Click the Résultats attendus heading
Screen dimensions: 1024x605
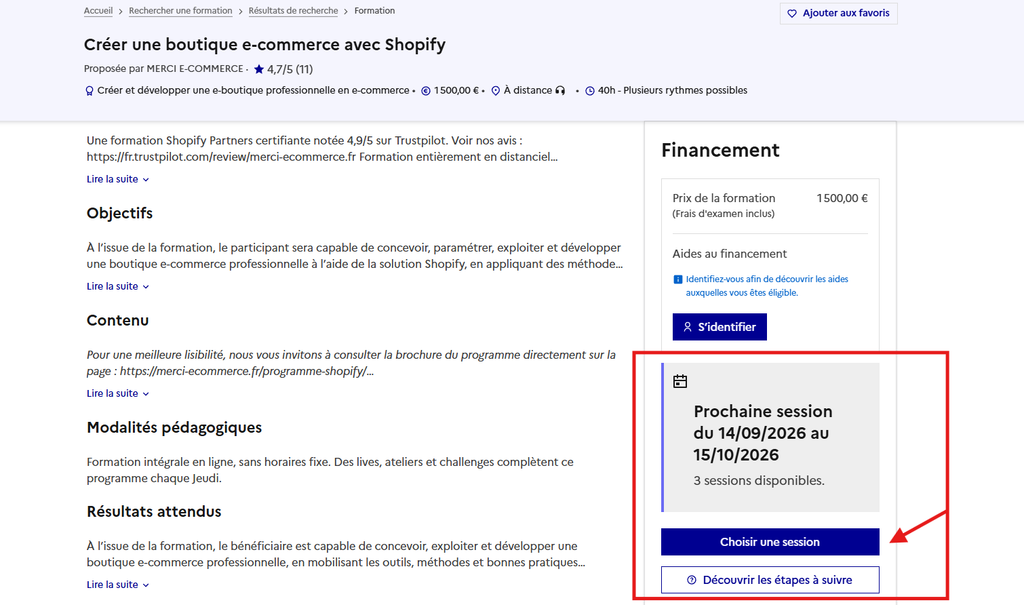[154, 512]
